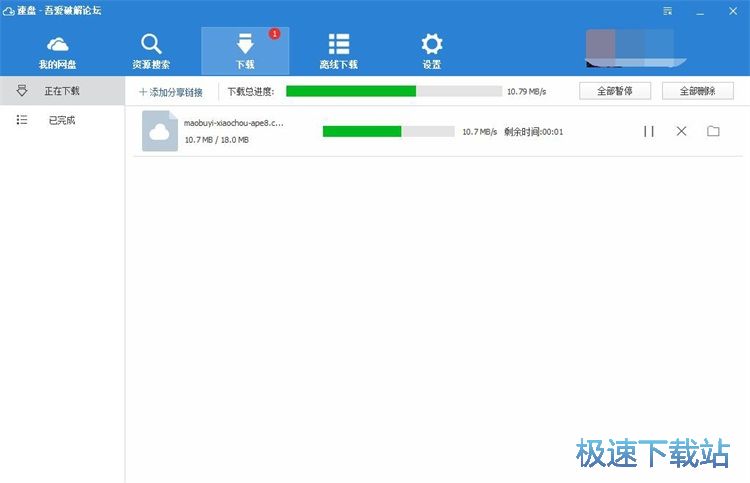Viewport: 750px width, 483px height.
Task: Click the maobuyi-xiaochou file progress bar
Action: tap(388, 132)
